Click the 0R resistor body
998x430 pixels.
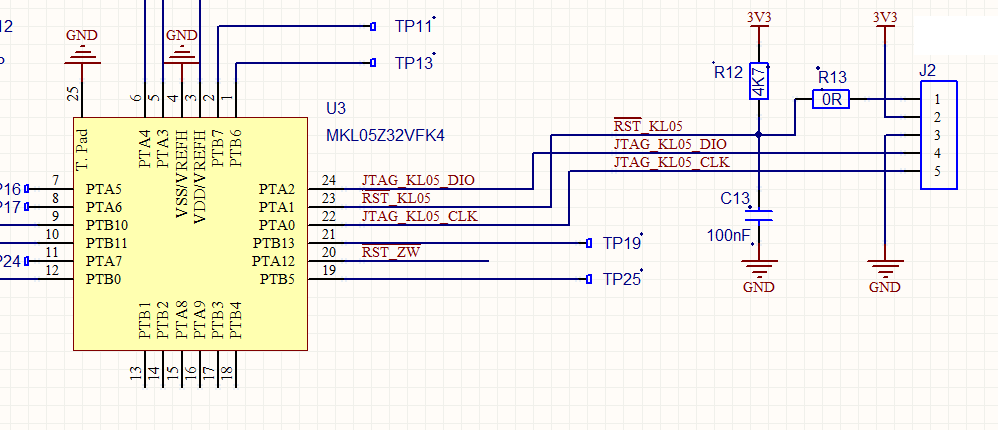[831, 99]
